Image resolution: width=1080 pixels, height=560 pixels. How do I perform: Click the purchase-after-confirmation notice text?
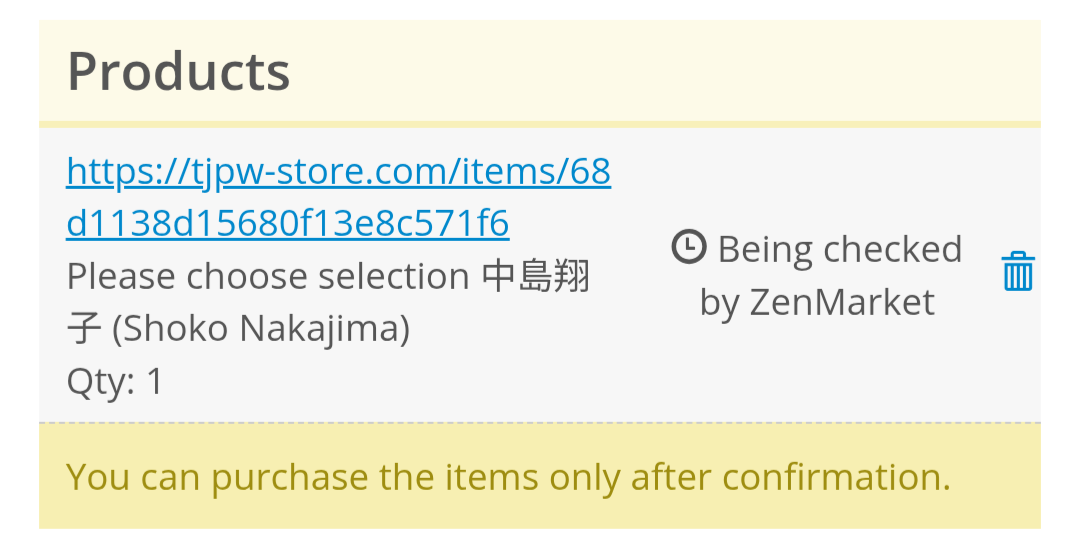pyautogui.click(x=508, y=477)
